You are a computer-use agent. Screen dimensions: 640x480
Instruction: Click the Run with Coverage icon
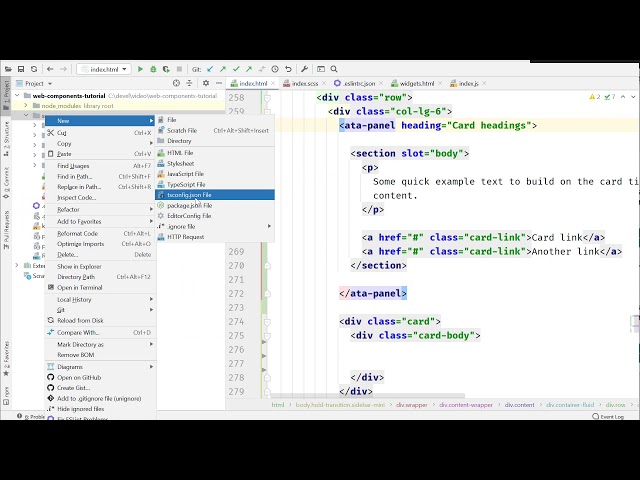click(x=166, y=69)
